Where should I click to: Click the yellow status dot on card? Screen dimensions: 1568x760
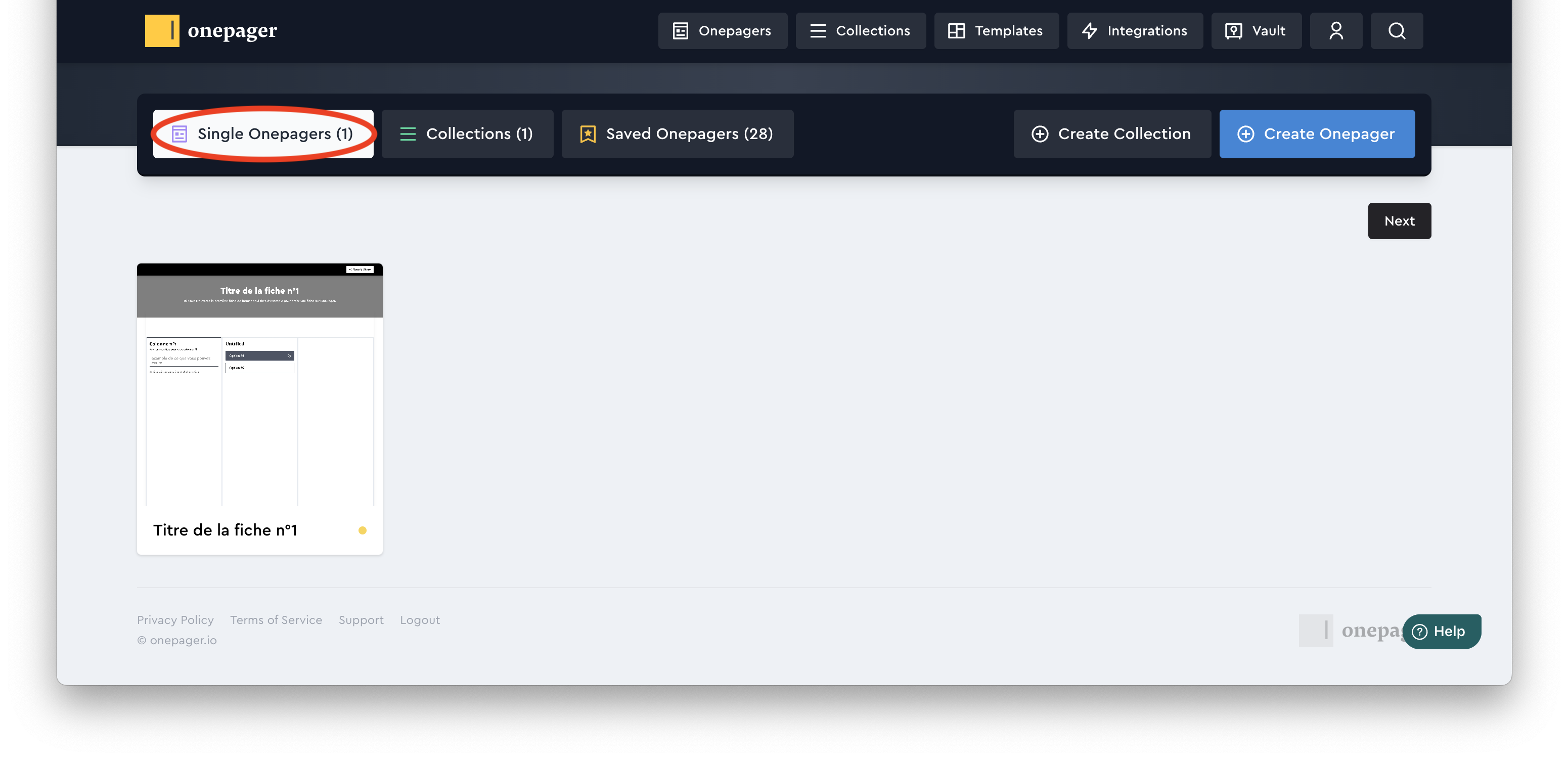click(x=362, y=530)
